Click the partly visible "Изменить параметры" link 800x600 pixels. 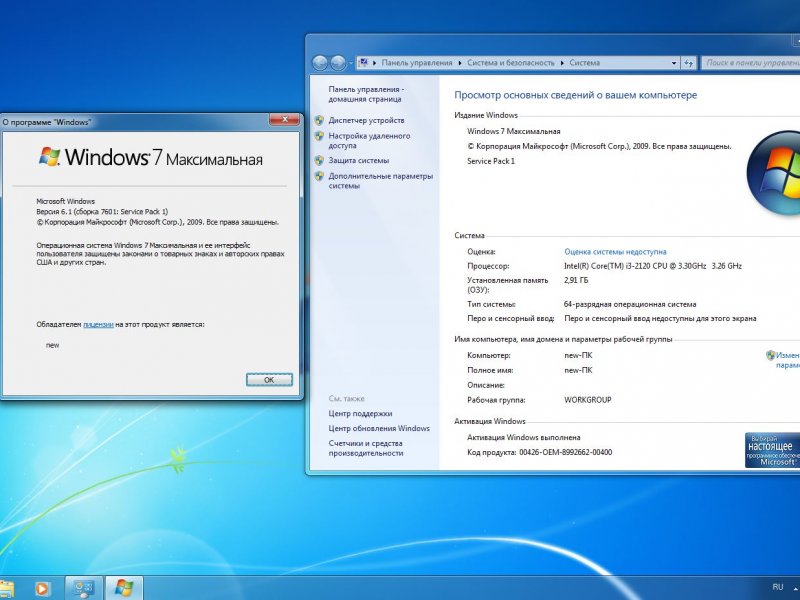[x=787, y=360]
